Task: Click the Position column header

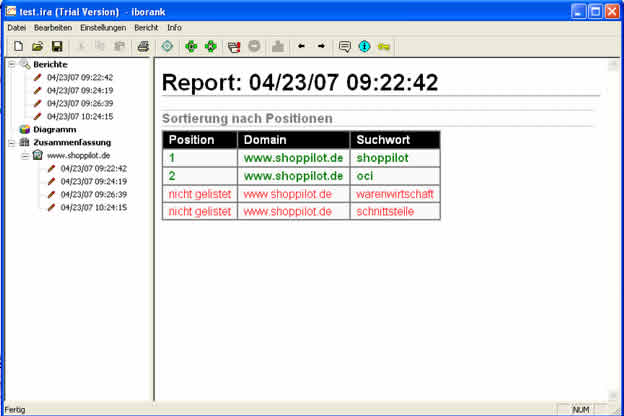Action: (x=200, y=140)
